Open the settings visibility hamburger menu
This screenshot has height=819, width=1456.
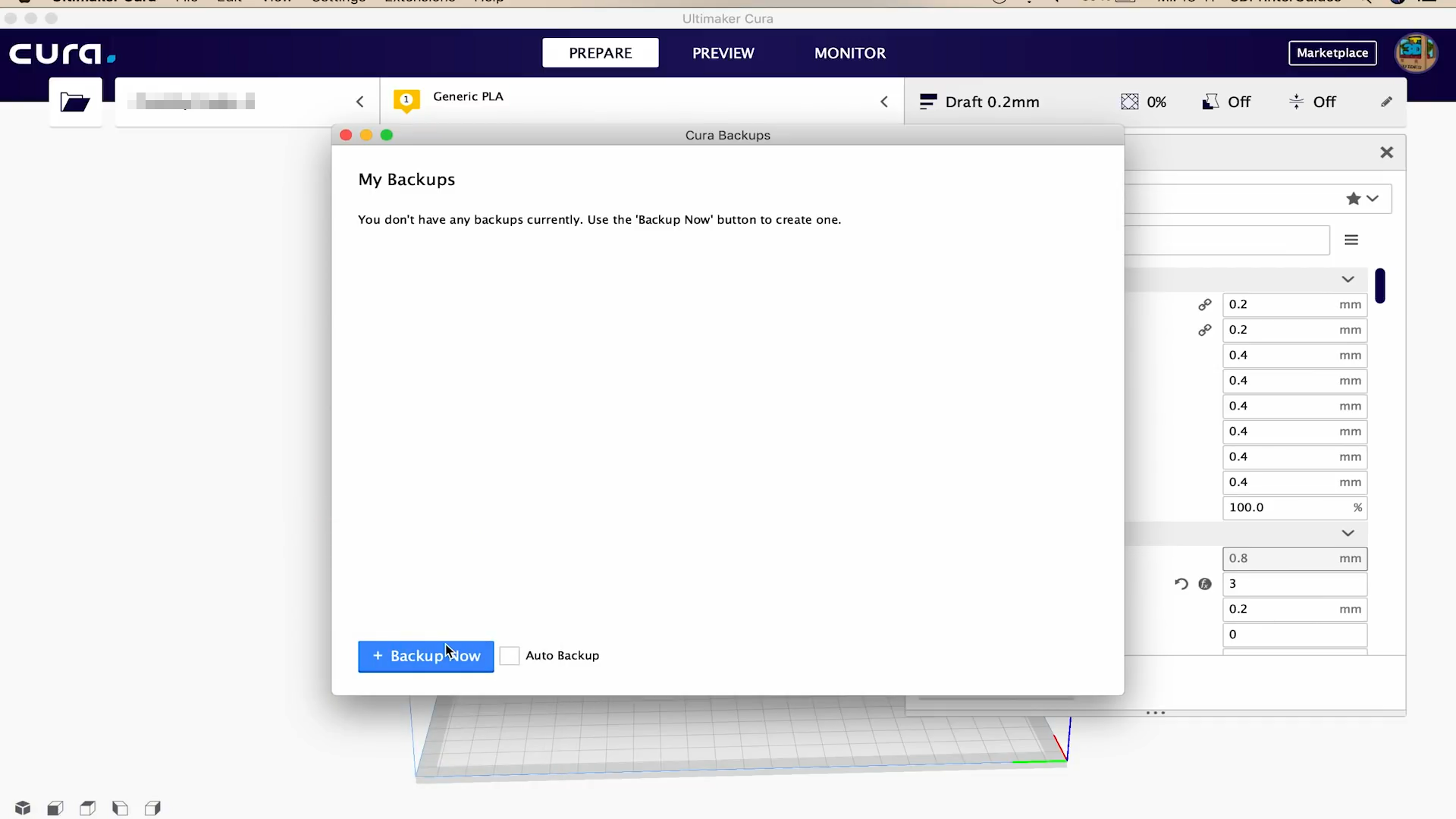1351,240
